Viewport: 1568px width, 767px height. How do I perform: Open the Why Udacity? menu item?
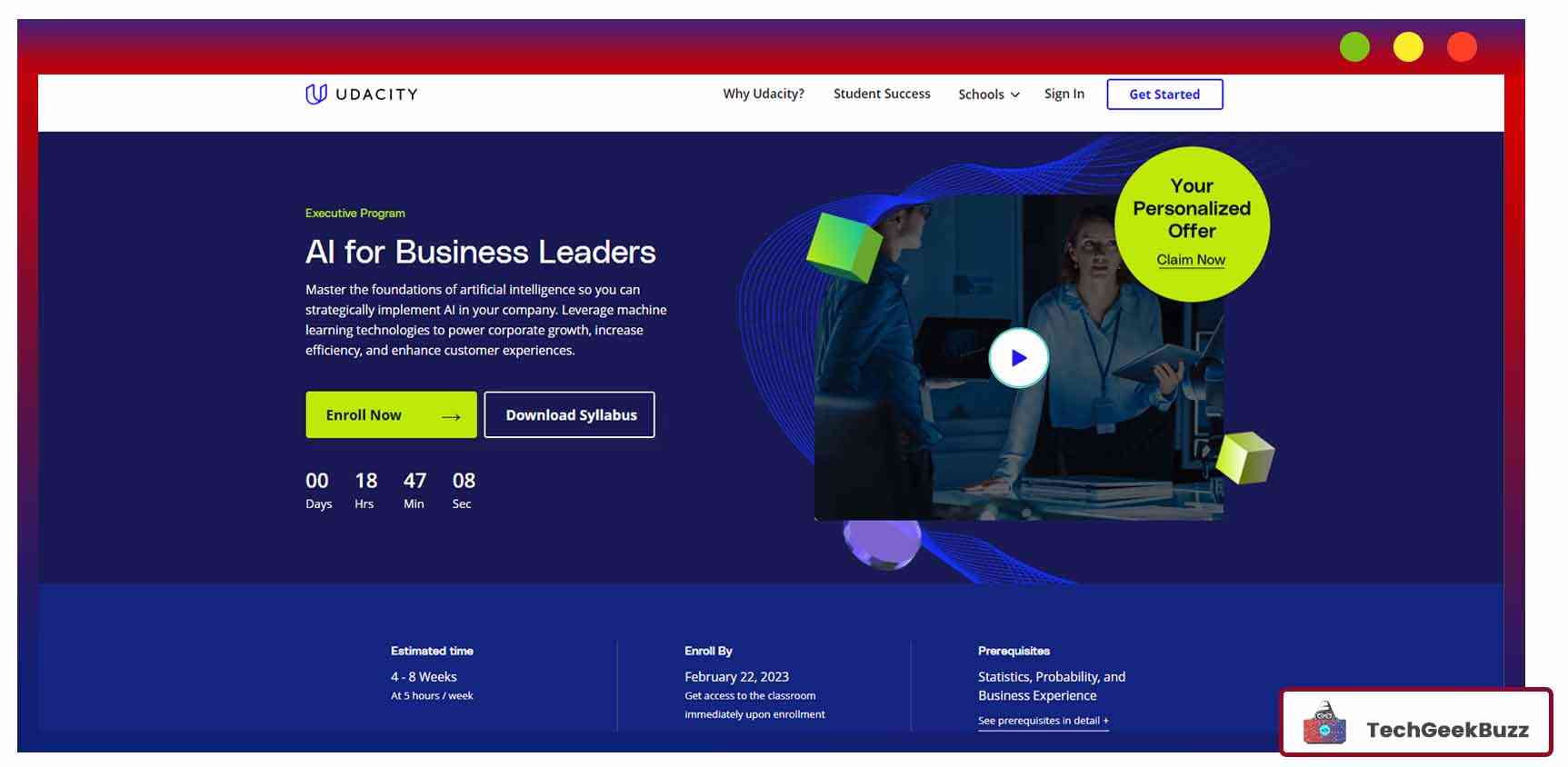pos(763,94)
